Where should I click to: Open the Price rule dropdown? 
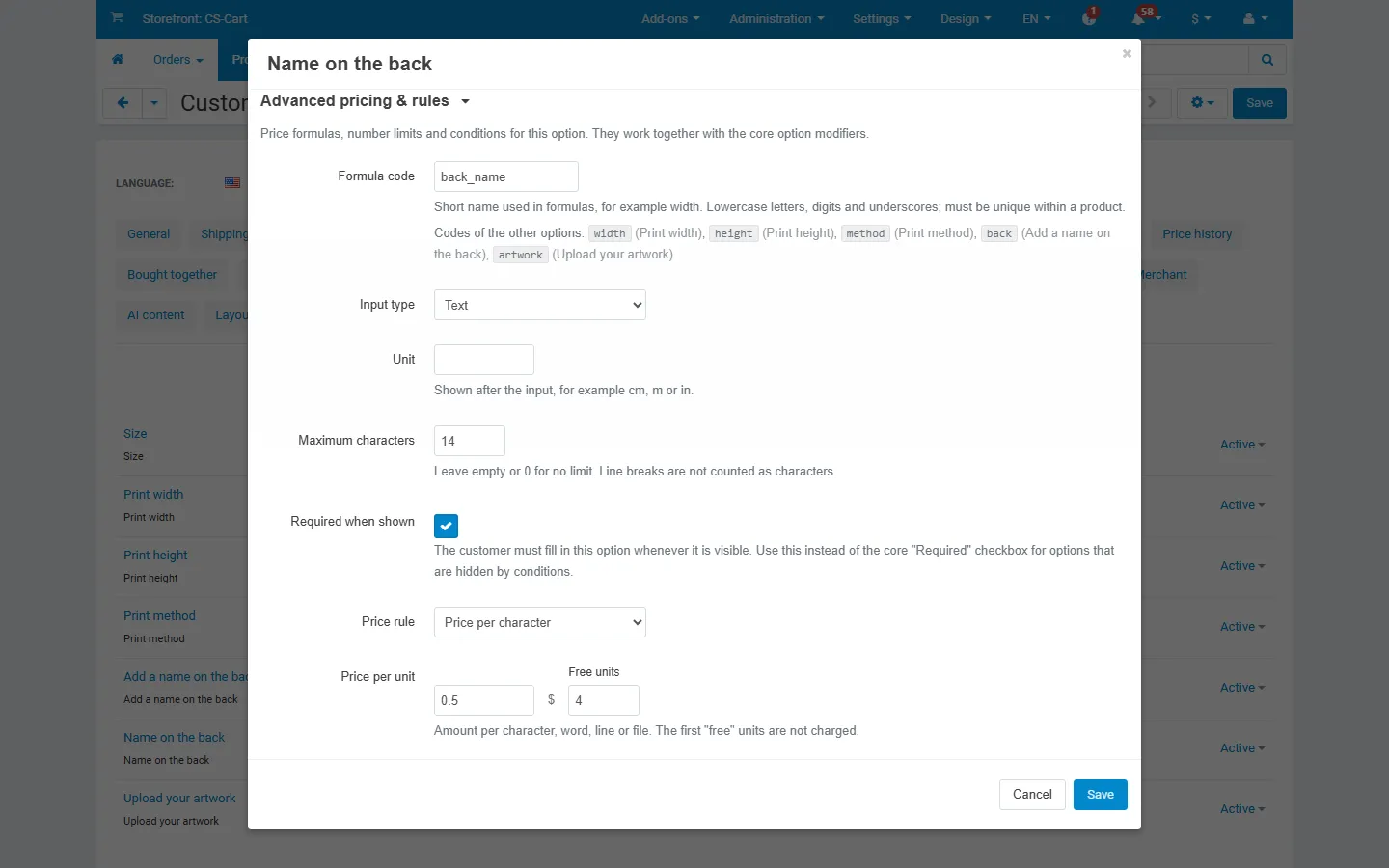point(540,622)
